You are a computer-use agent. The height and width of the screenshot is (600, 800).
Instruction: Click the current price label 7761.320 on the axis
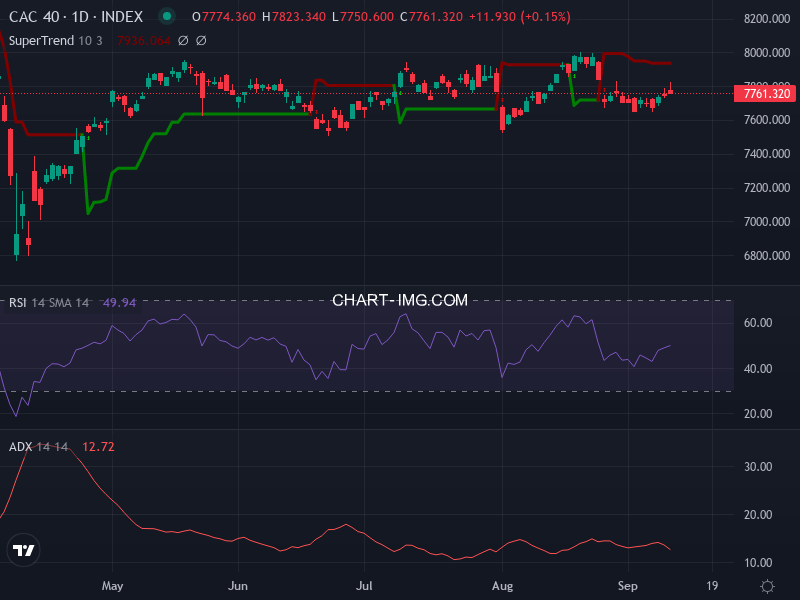tap(765, 94)
